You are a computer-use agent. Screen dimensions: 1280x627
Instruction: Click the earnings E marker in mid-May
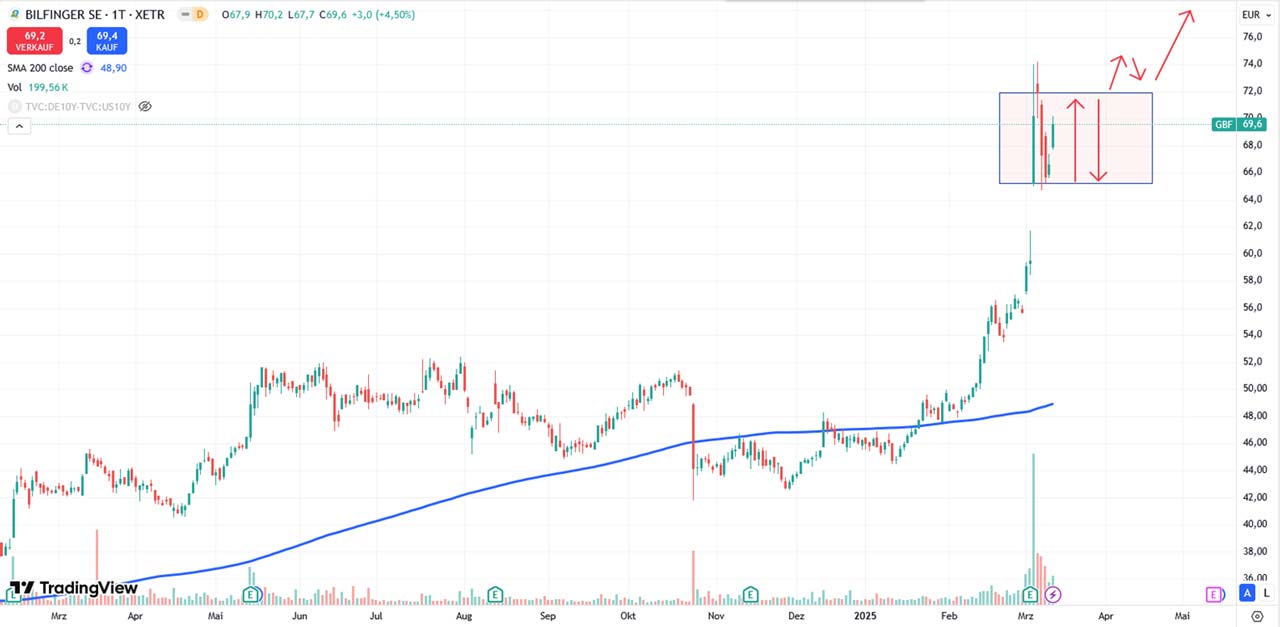pos(251,595)
